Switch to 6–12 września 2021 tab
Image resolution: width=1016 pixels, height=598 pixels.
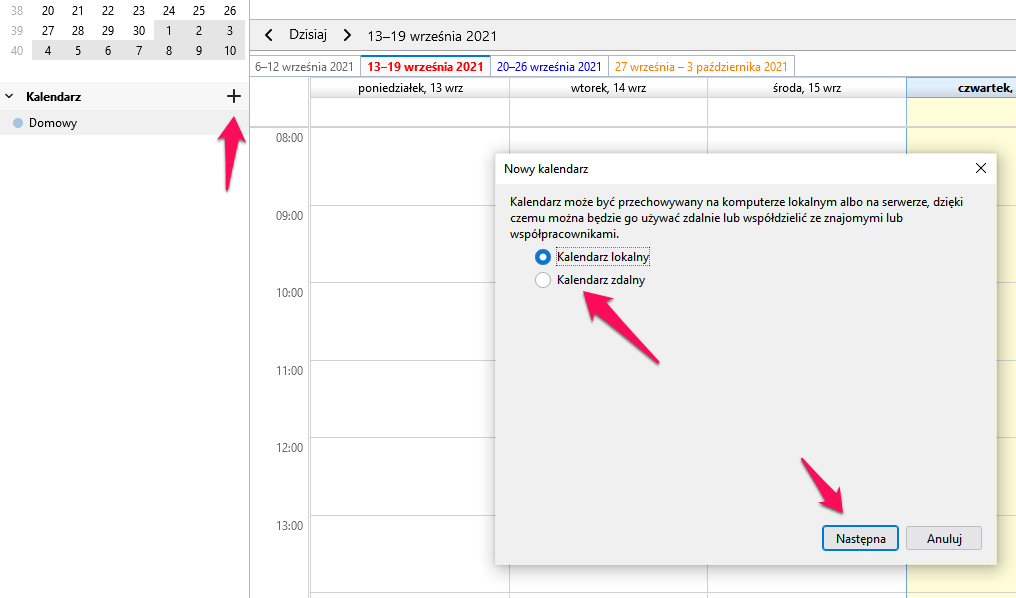pos(304,67)
